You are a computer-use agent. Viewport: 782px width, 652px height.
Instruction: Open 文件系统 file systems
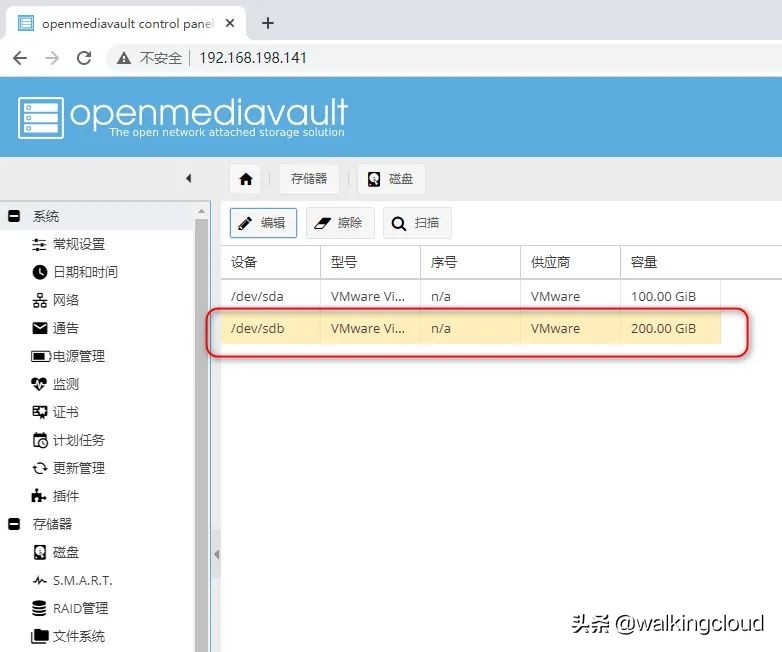[79, 636]
